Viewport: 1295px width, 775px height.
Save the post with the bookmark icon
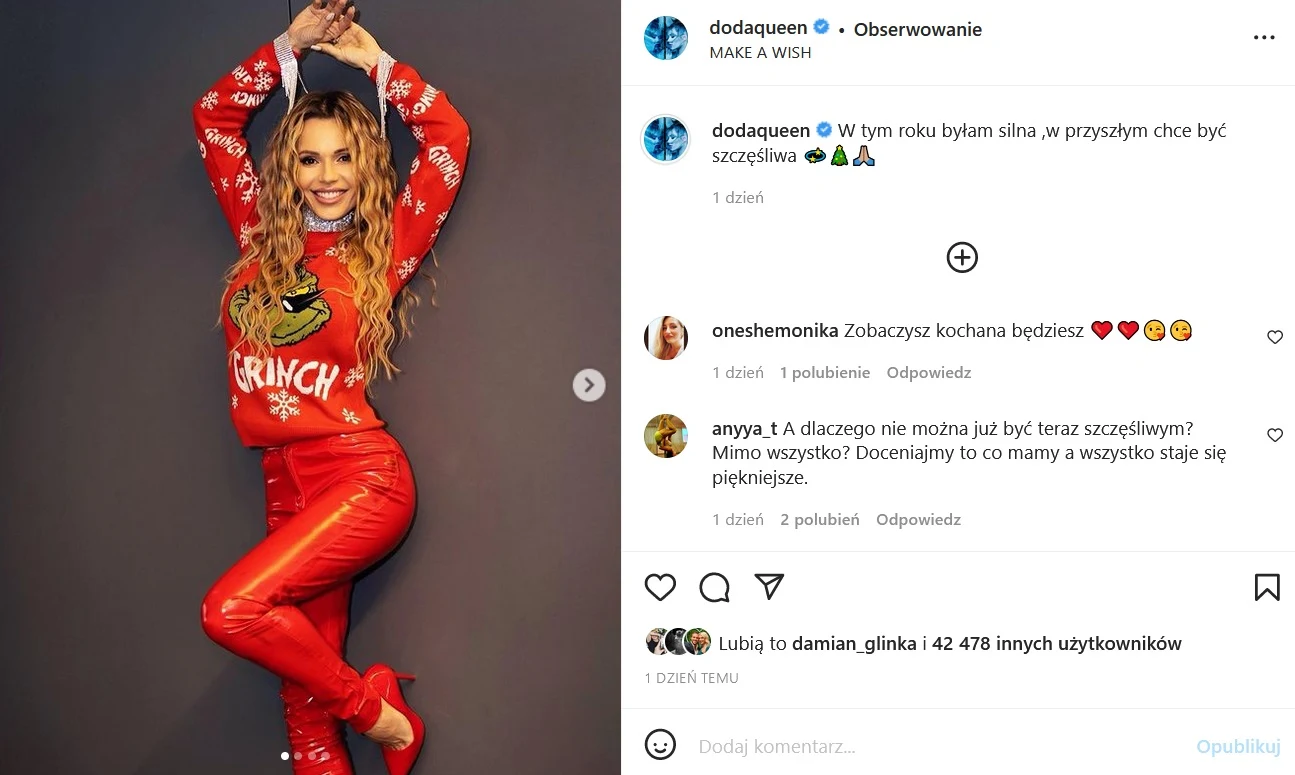click(1266, 587)
